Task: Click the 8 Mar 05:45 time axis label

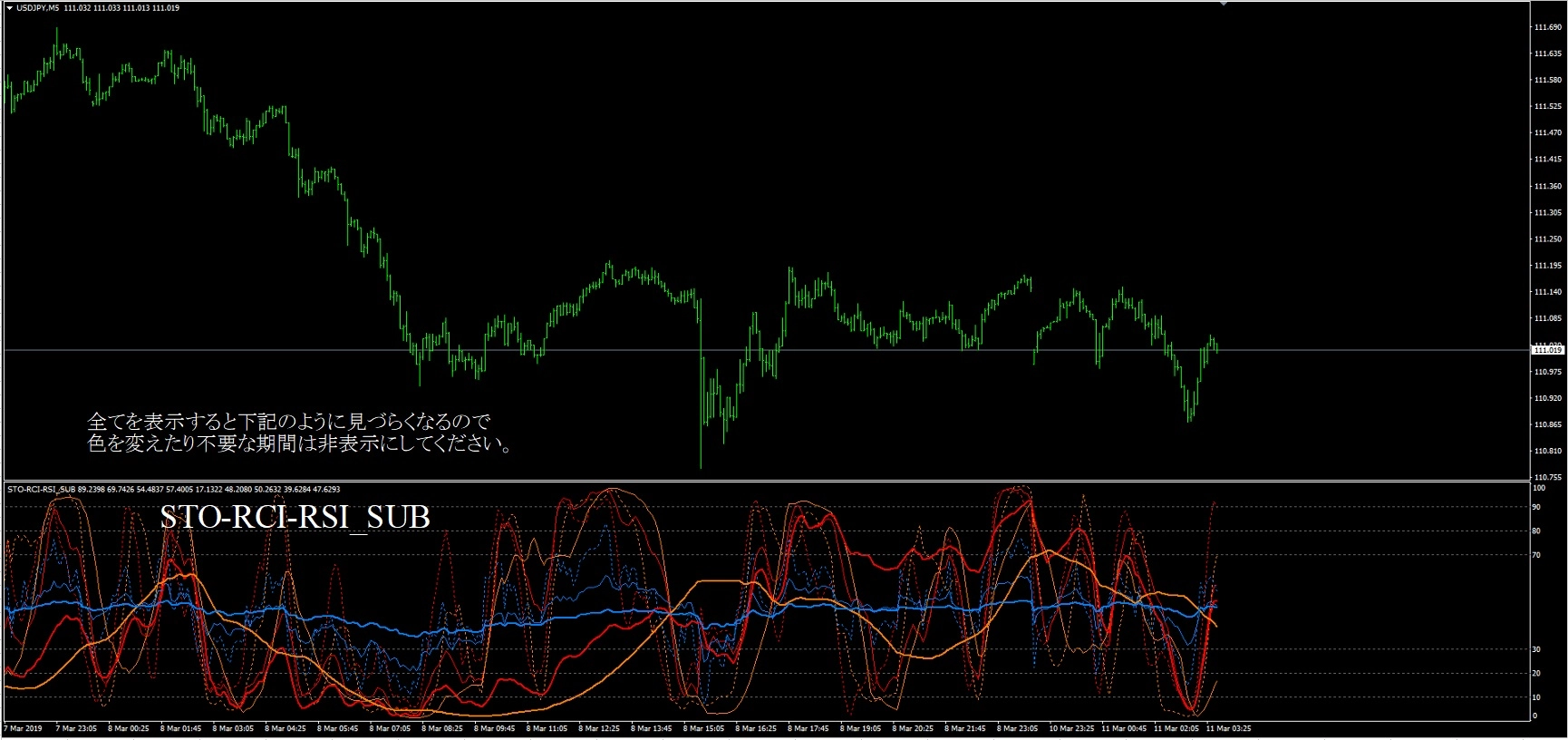Action: (338, 728)
